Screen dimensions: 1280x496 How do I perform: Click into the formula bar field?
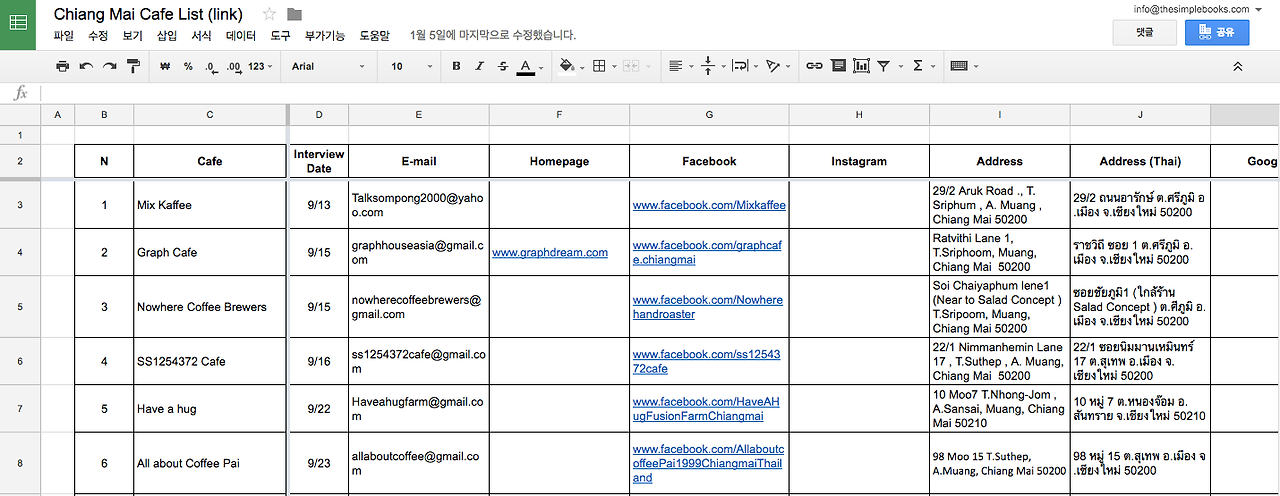coord(660,93)
